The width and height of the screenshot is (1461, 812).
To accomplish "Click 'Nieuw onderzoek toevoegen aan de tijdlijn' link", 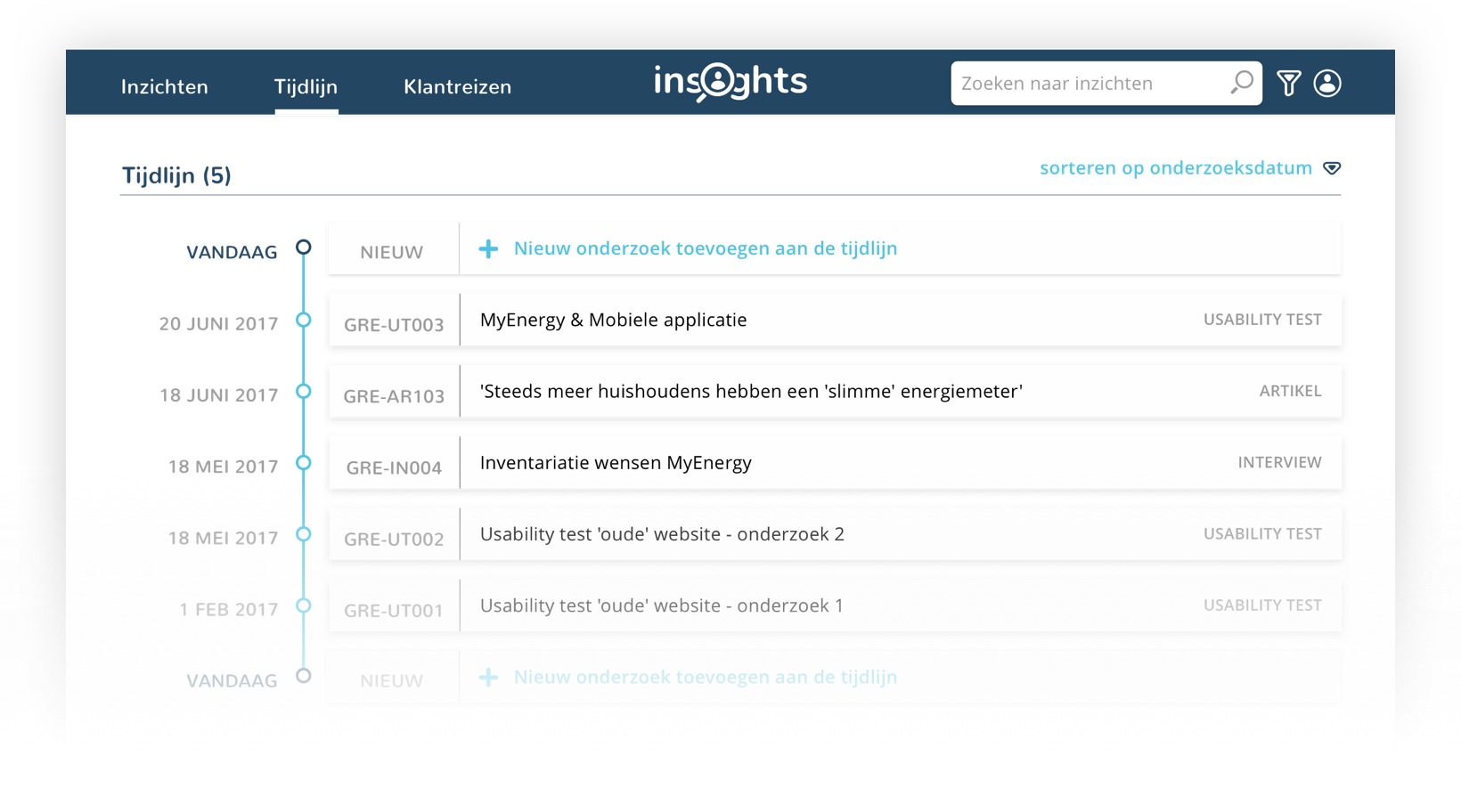I will [705, 248].
